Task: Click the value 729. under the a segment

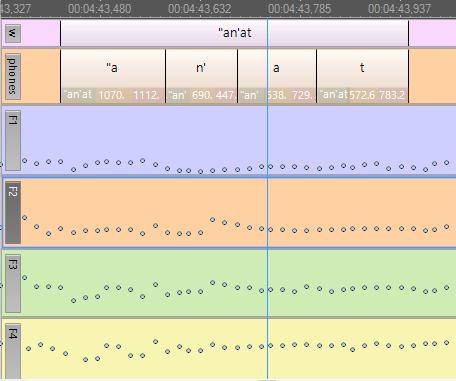Action: coord(302,95)
